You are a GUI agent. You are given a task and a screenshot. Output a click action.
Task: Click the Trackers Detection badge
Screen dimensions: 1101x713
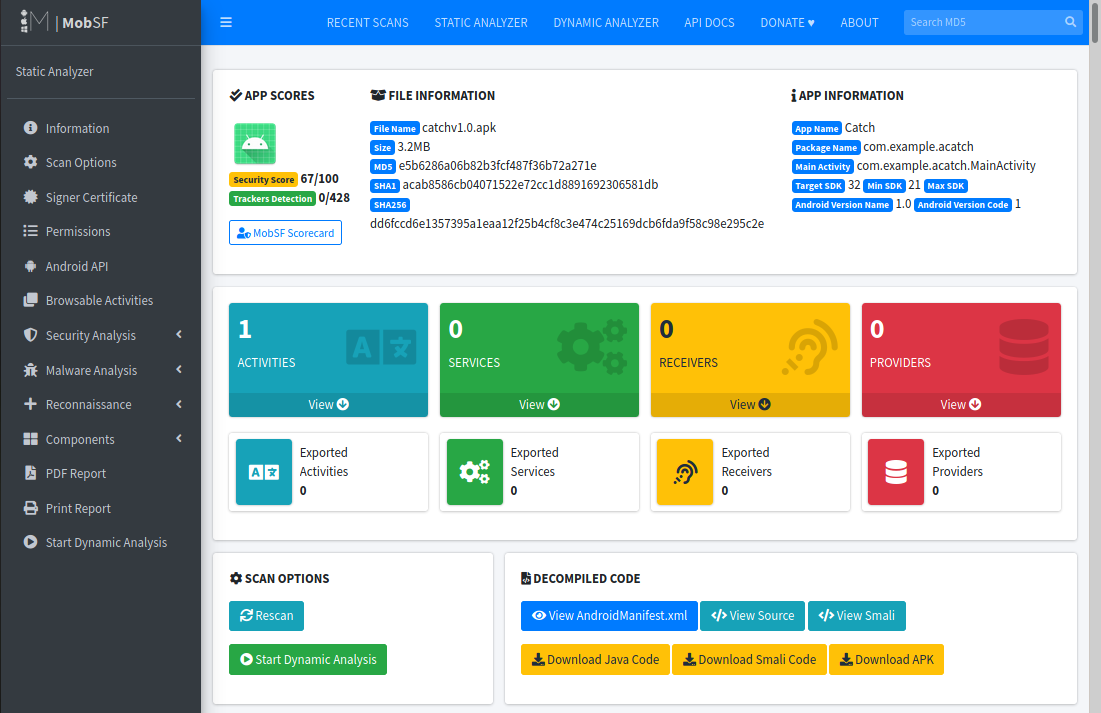click(x=272, y=199)
